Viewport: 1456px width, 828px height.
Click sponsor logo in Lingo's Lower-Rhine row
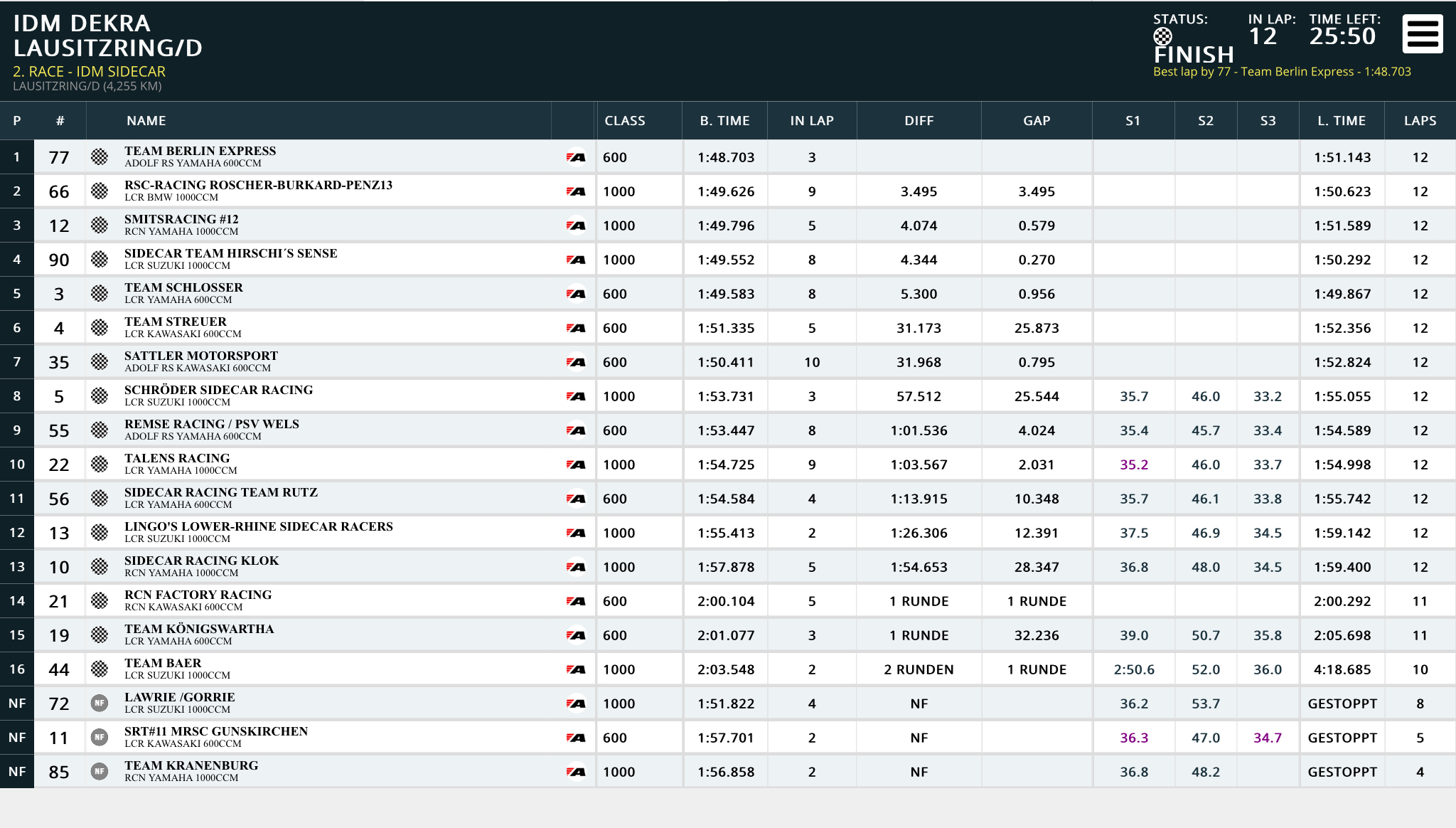[576, 533]
